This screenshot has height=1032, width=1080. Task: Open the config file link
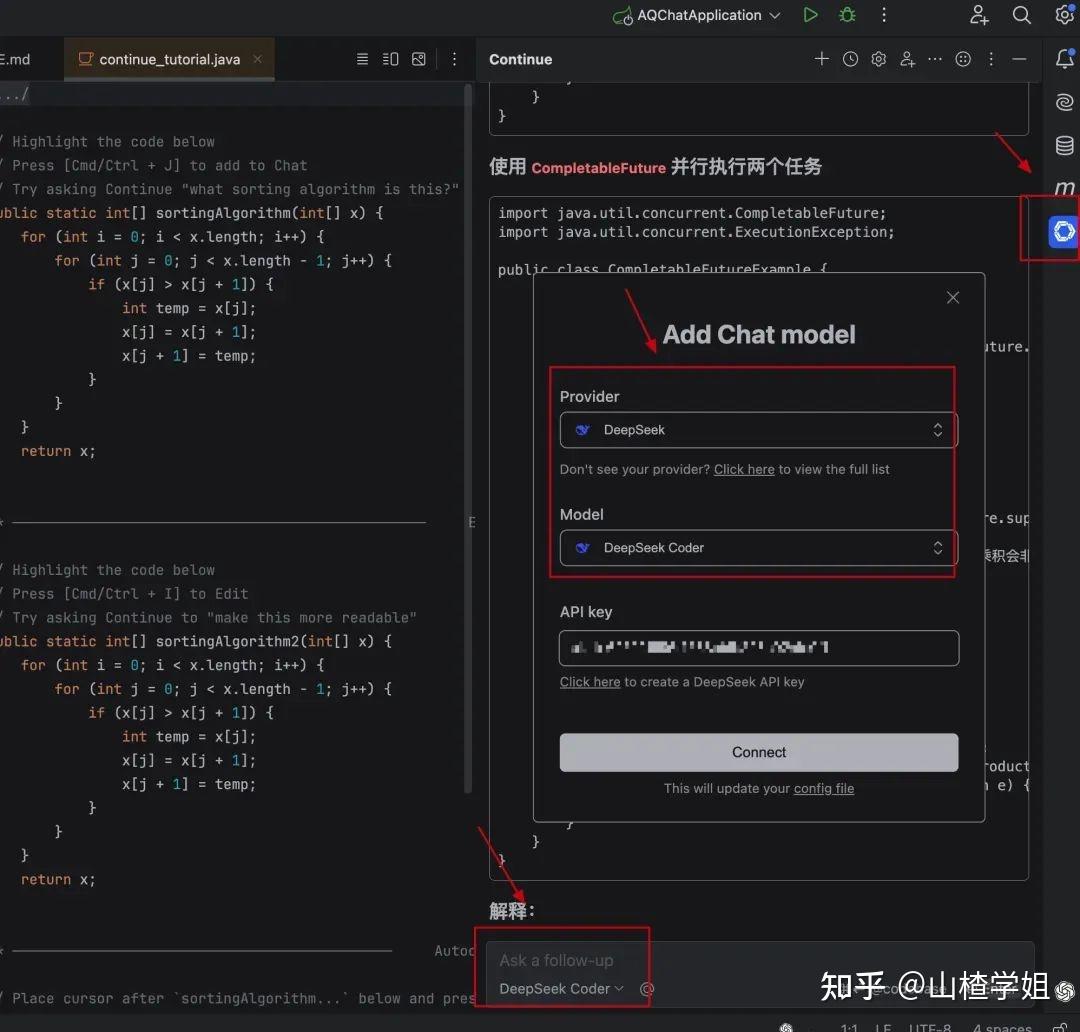(x=823, y=789)
